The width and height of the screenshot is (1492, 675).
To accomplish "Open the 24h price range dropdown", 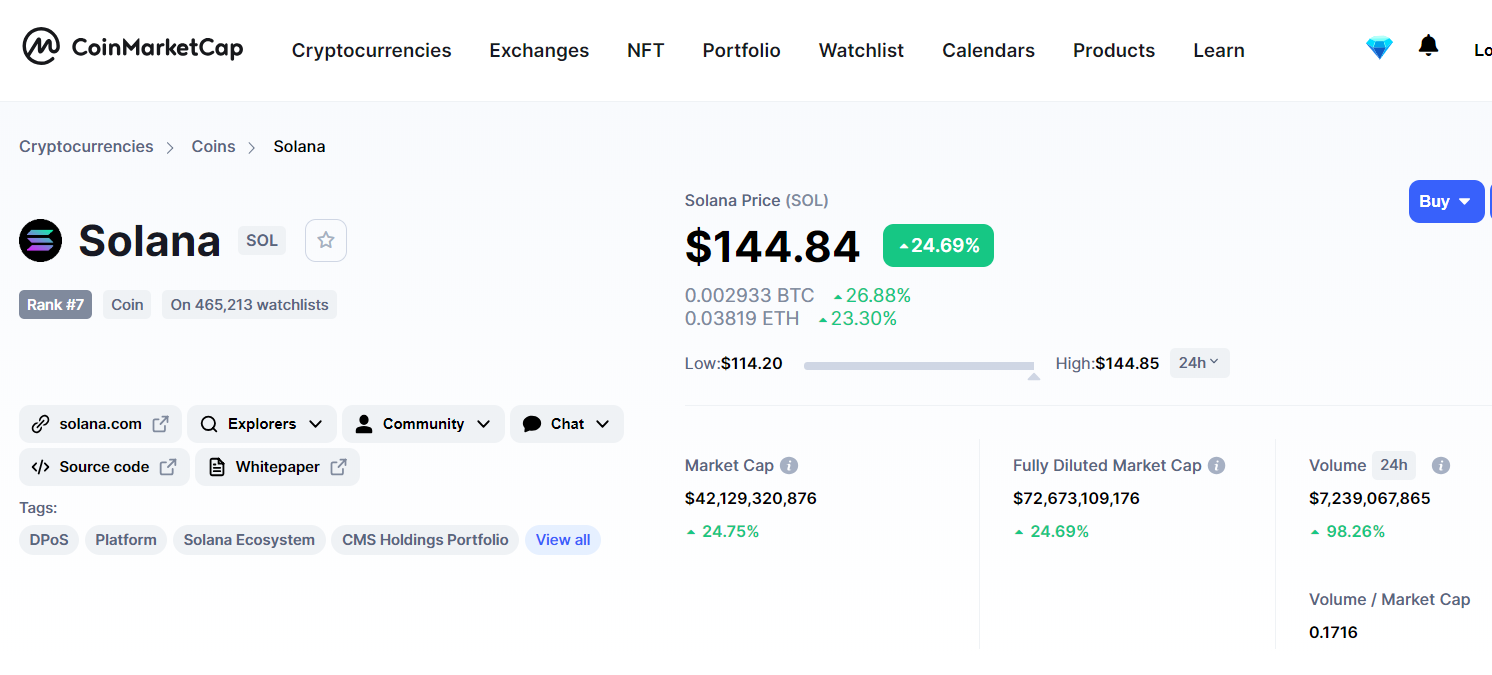I will click(1199, 363).
